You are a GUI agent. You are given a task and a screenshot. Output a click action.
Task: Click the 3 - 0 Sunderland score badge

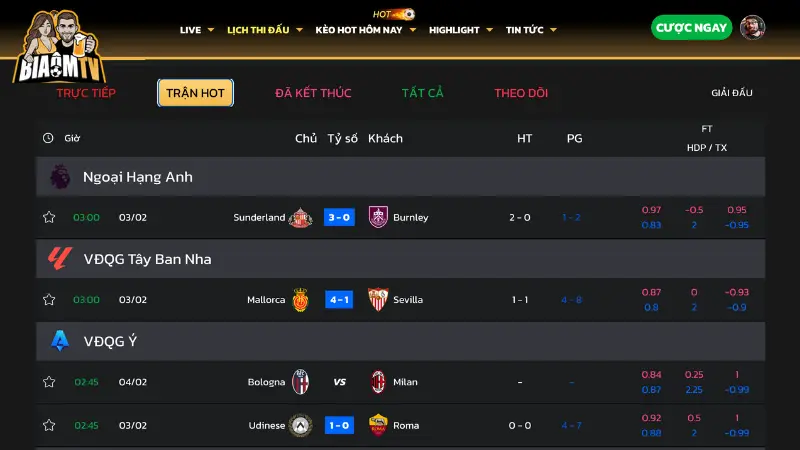(x=339, y=217)
